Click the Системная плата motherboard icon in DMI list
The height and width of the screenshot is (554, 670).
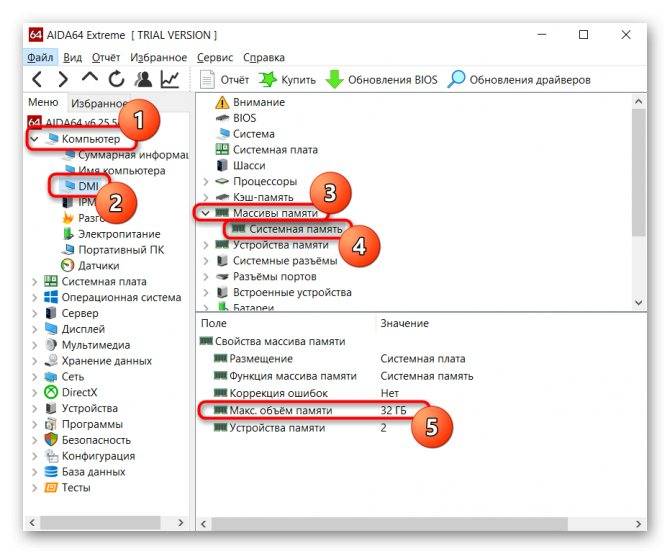222,149
